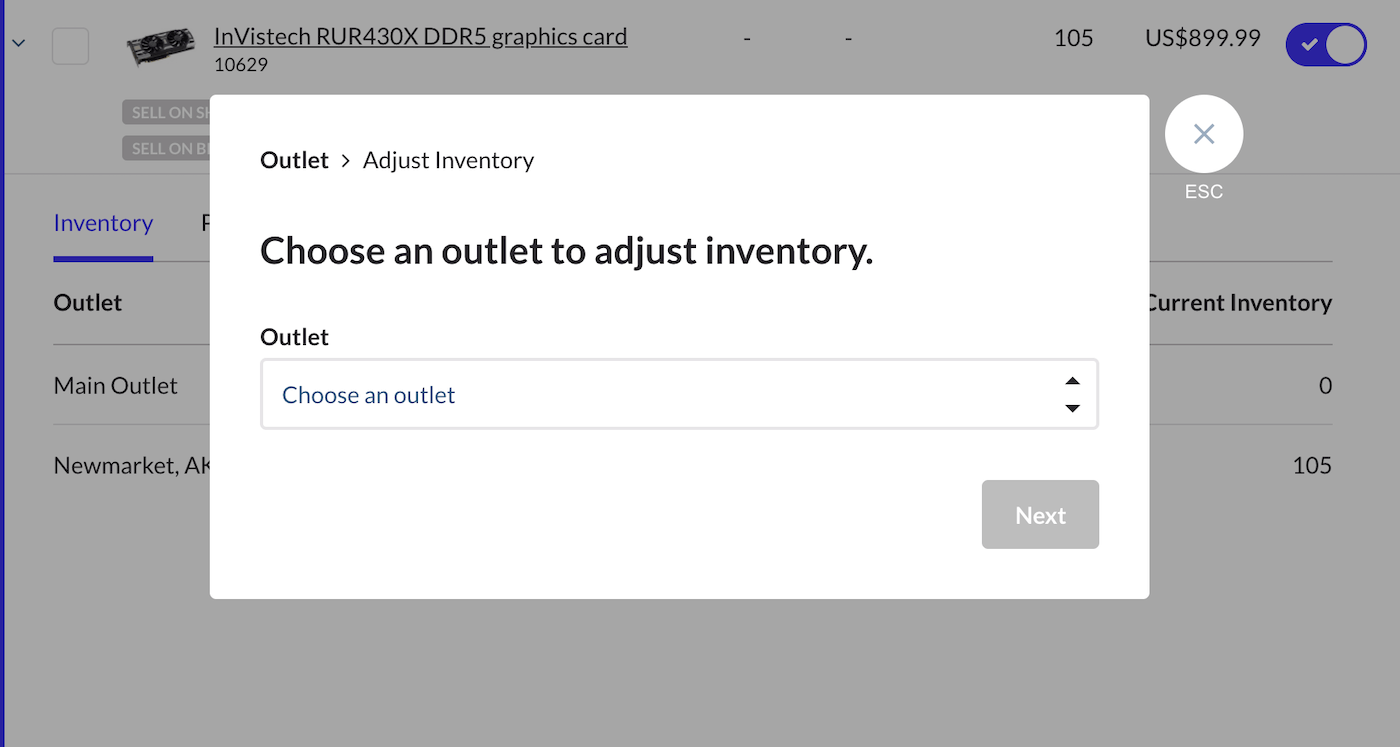The image size is (1400, 747).
Task: Click the Adjust Inventory breadcrumb item
Action: point(448,160)
